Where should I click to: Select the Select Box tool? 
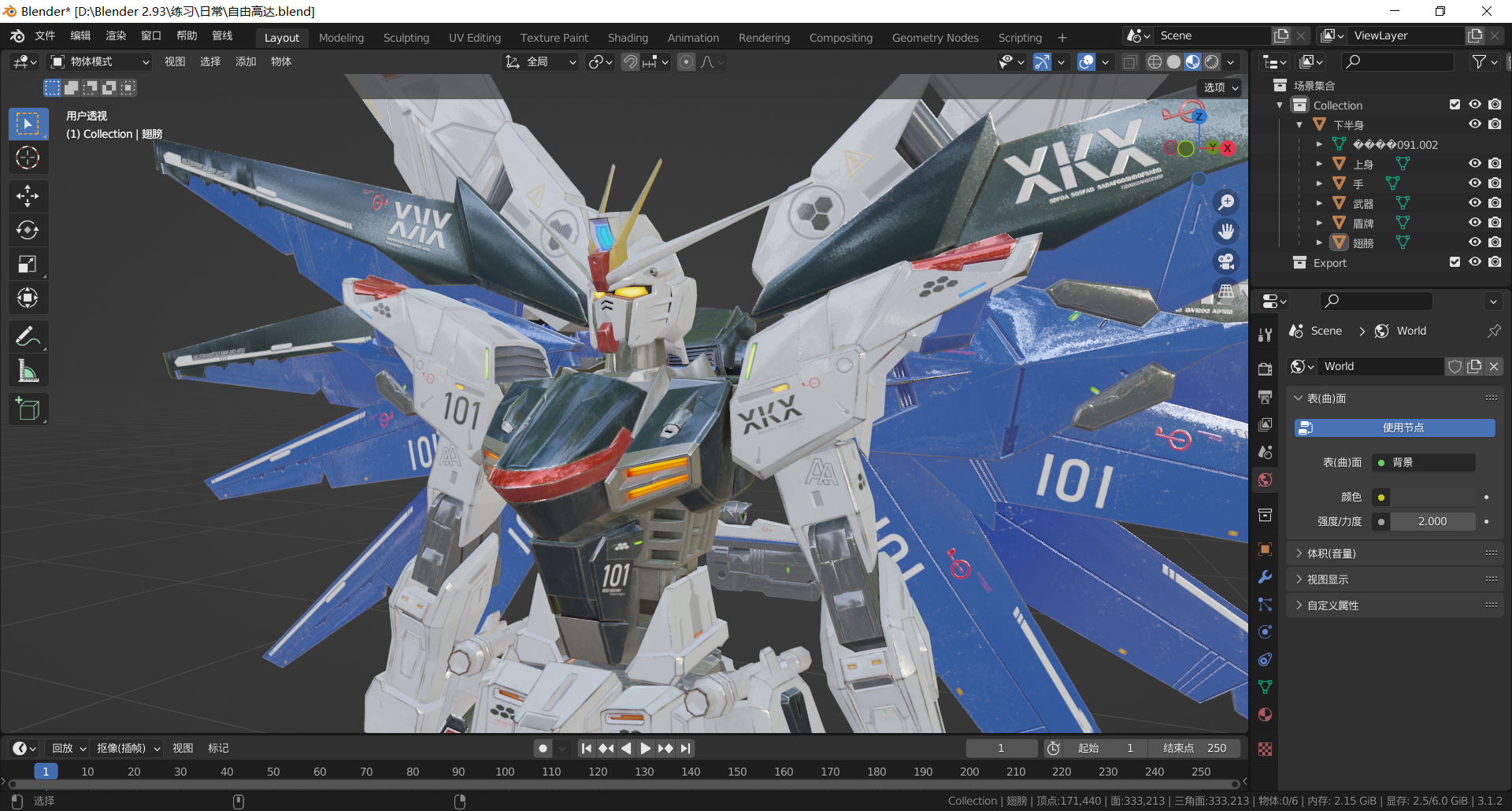pos(28,124)
